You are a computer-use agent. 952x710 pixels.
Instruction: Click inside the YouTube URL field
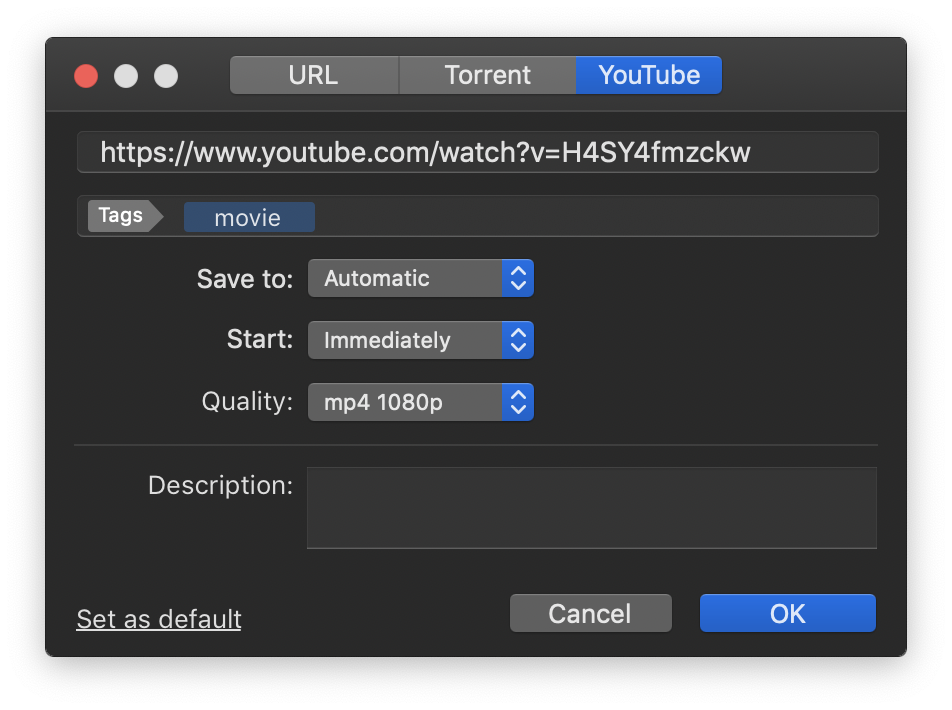[477, 151]
